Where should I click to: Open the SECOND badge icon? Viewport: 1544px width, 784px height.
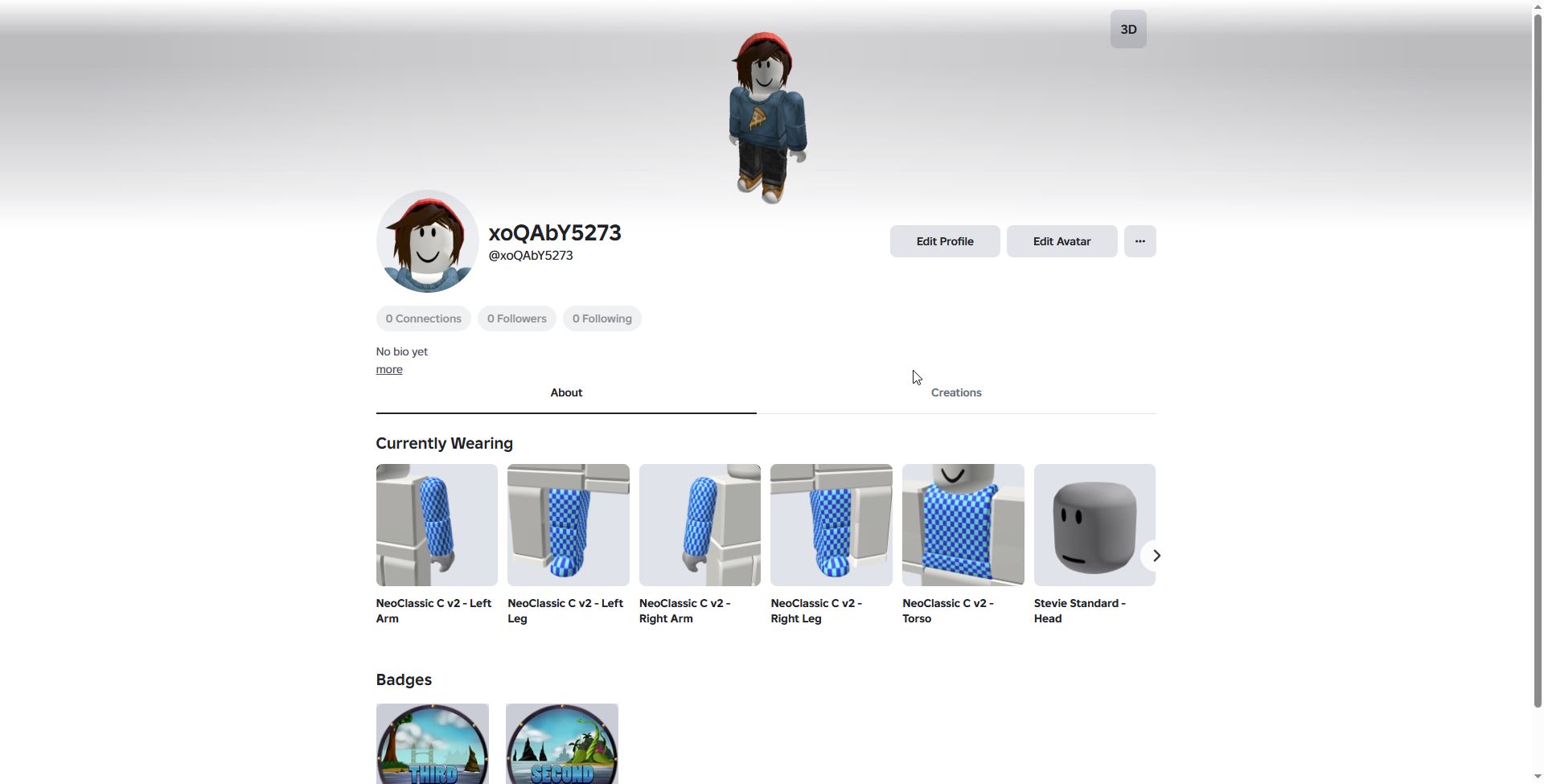click(562, 744)
